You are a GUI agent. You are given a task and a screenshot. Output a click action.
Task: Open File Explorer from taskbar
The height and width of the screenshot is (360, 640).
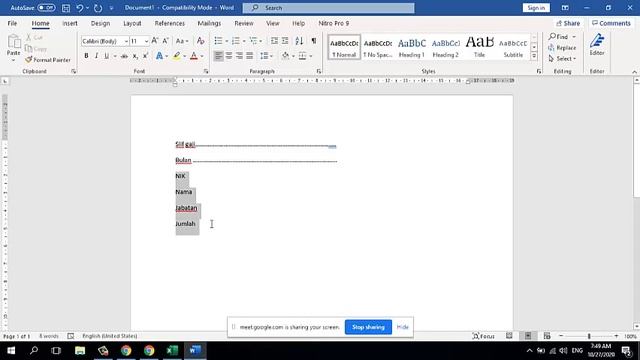[x=80, y=350]
